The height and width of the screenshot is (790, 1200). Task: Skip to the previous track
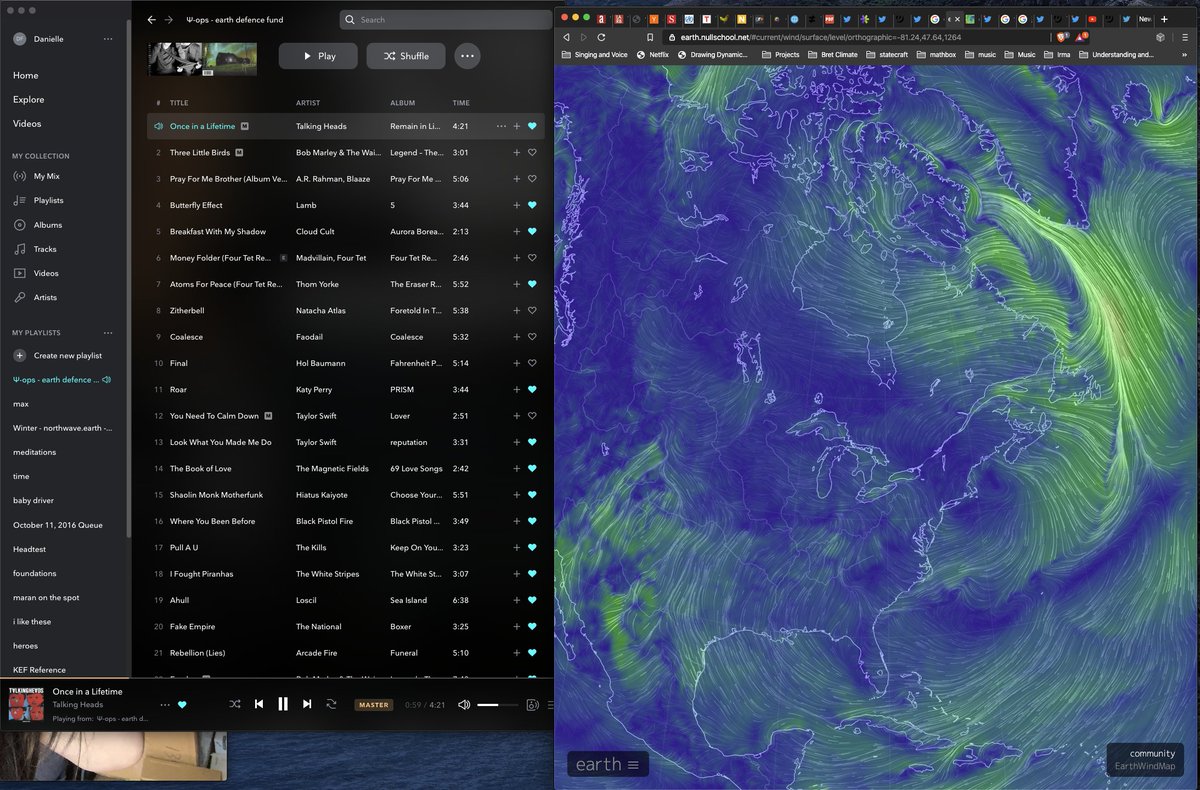(x=259, y=704)
